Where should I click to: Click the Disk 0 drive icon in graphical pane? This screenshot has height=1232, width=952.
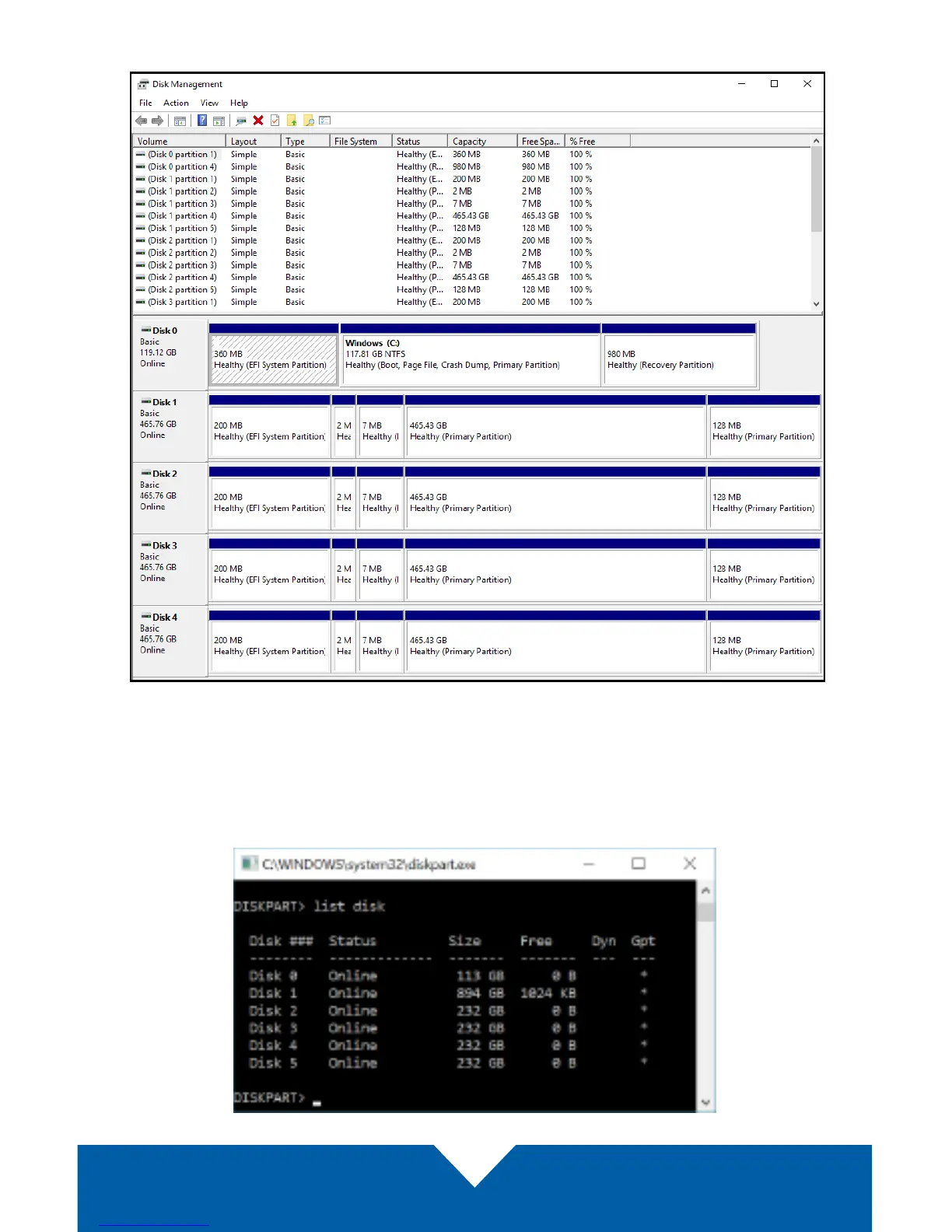pyautogui.click(x=145, y=331)
